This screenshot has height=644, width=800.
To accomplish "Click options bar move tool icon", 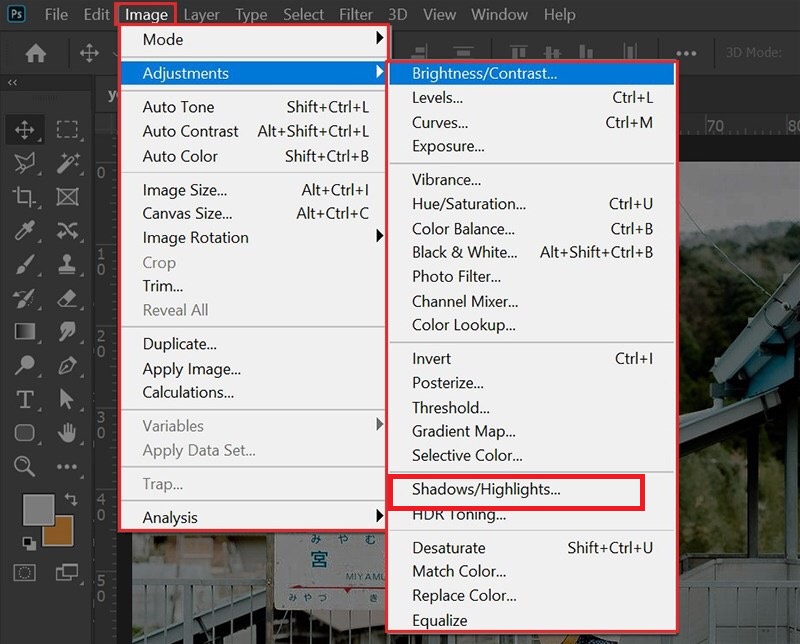I will pos(89,53).
